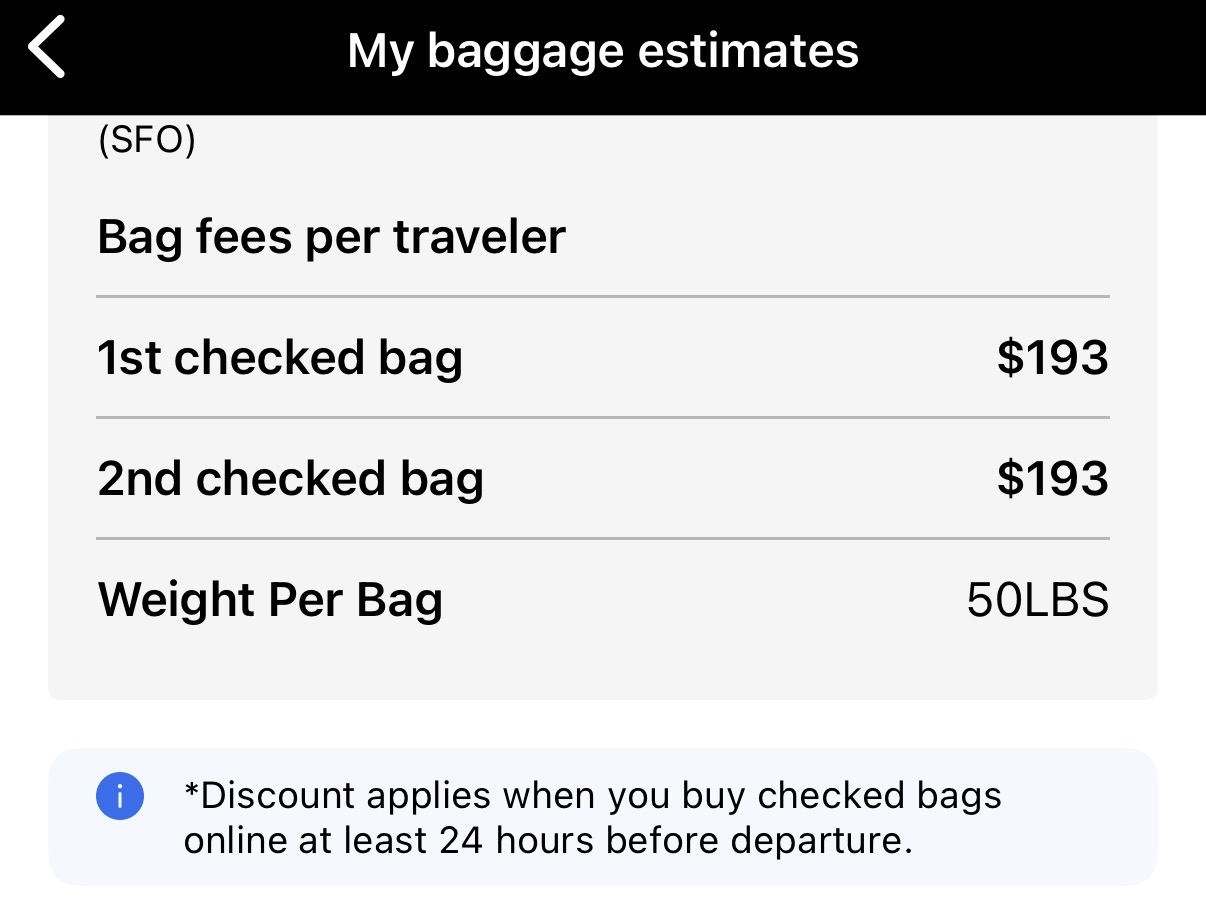The height and width of the screenshot is (918, 1206).
Task: Click the 50LBS weight value
Action: point(1037,600)
